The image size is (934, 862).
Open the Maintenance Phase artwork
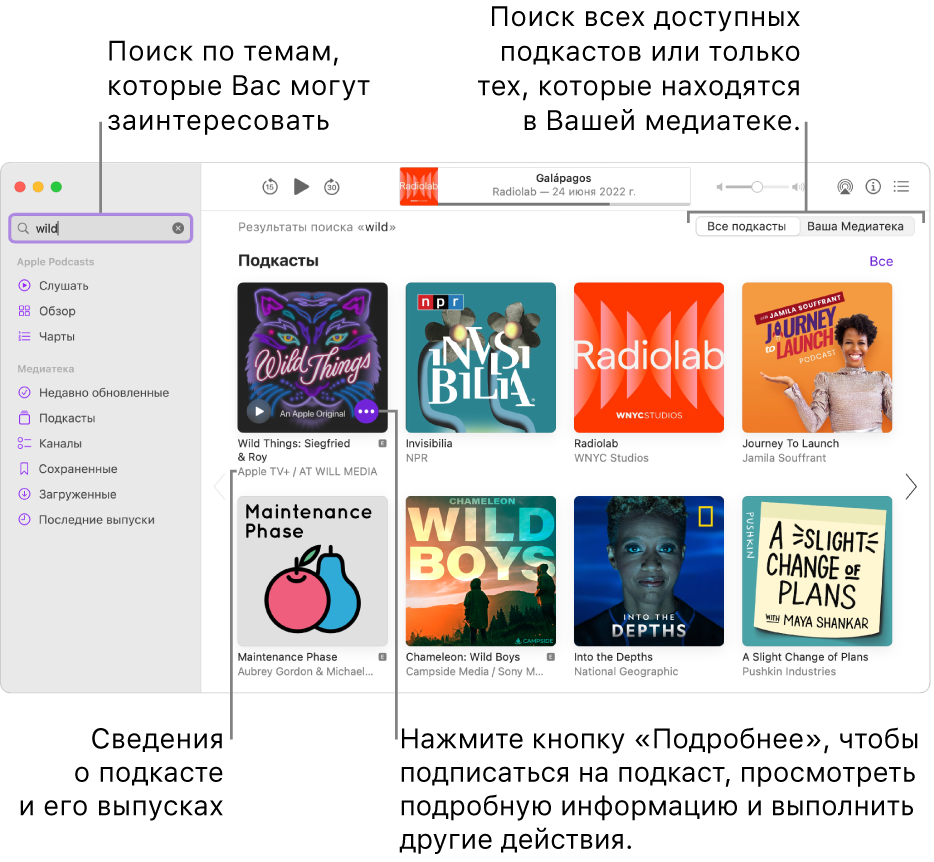click(x=313, y=571)
